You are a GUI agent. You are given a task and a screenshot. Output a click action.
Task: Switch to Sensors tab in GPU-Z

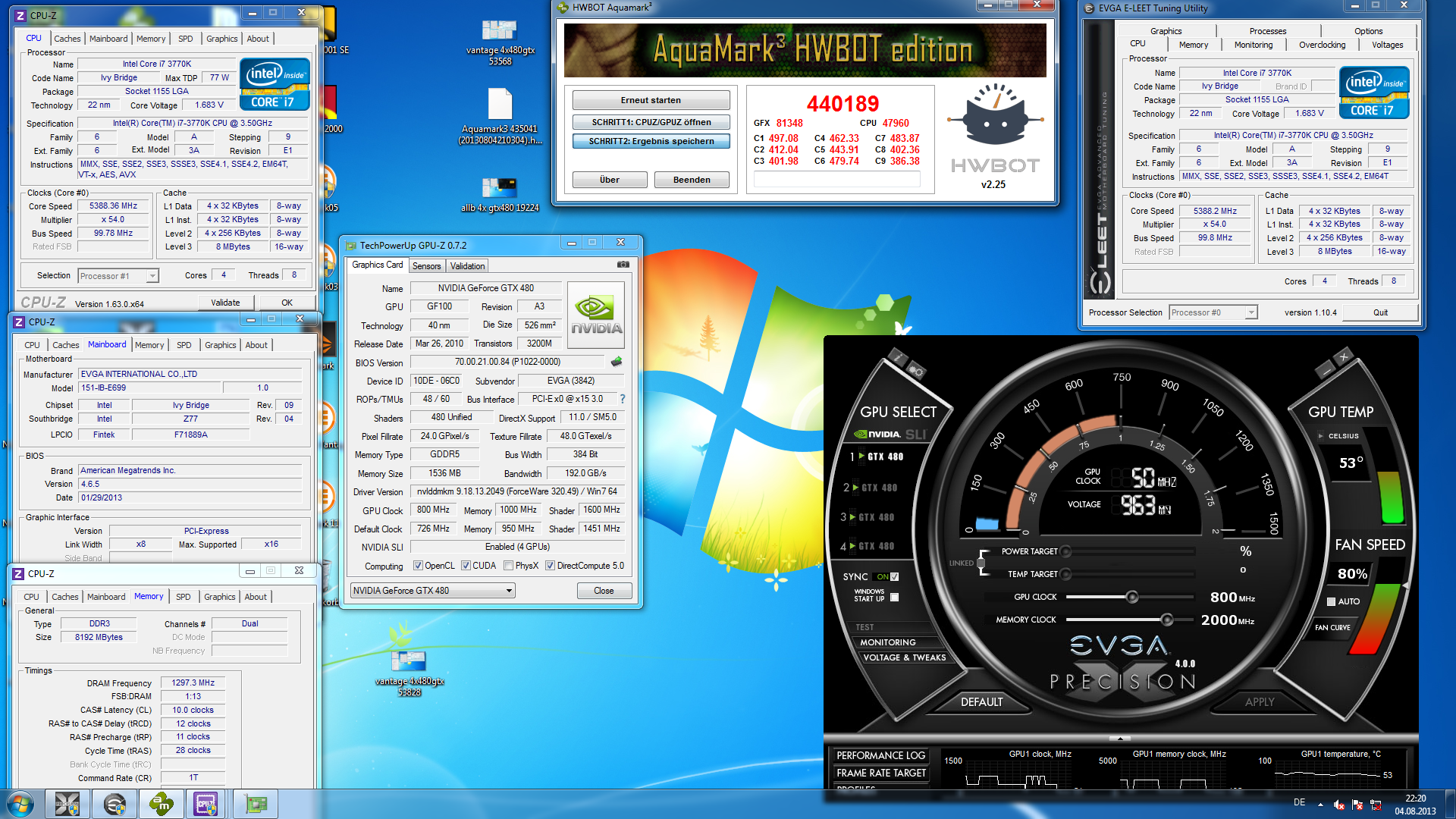pyautogui.click(x=426, y=266)
